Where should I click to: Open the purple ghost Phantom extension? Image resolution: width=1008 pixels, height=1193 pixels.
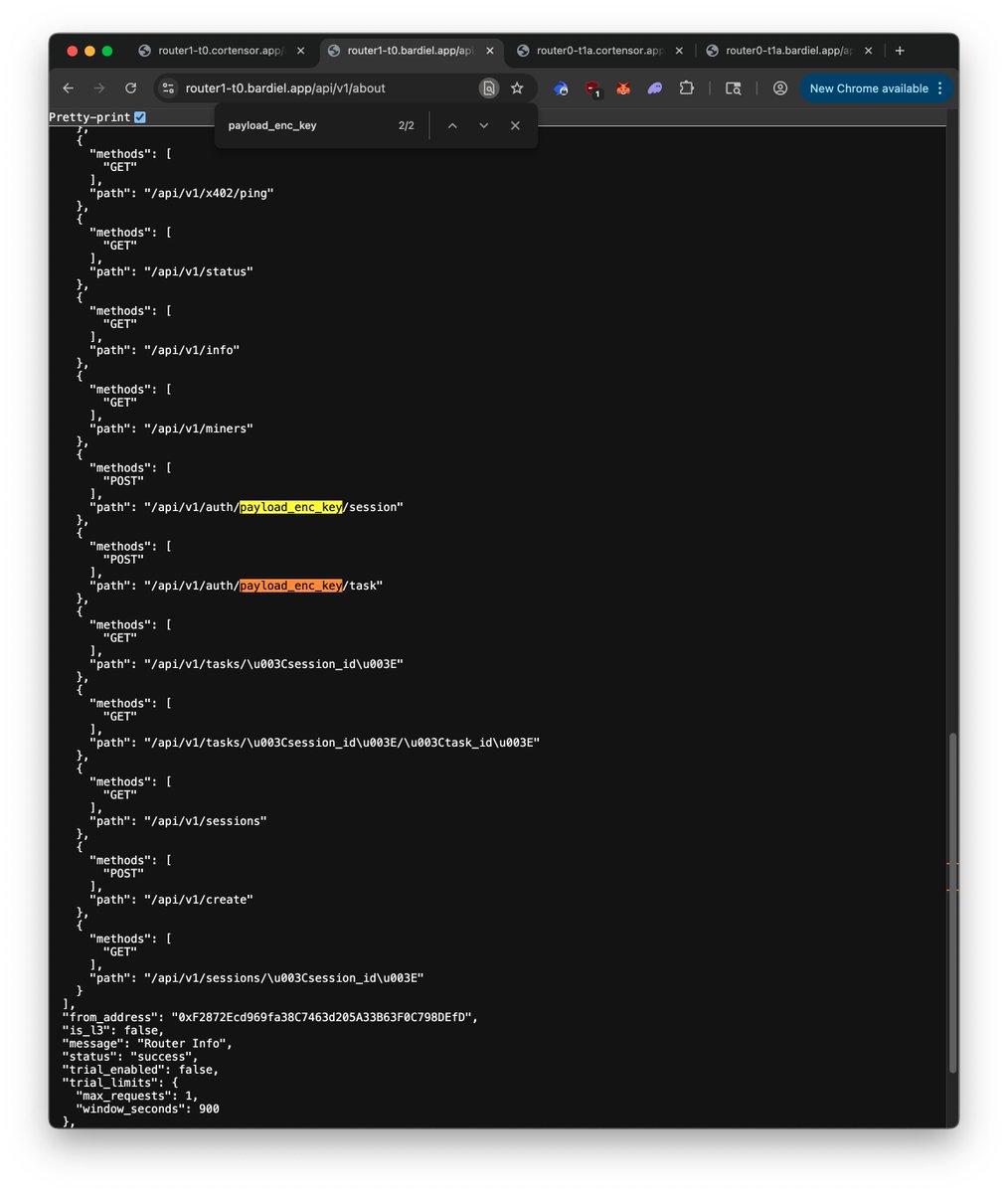[655, 88]
